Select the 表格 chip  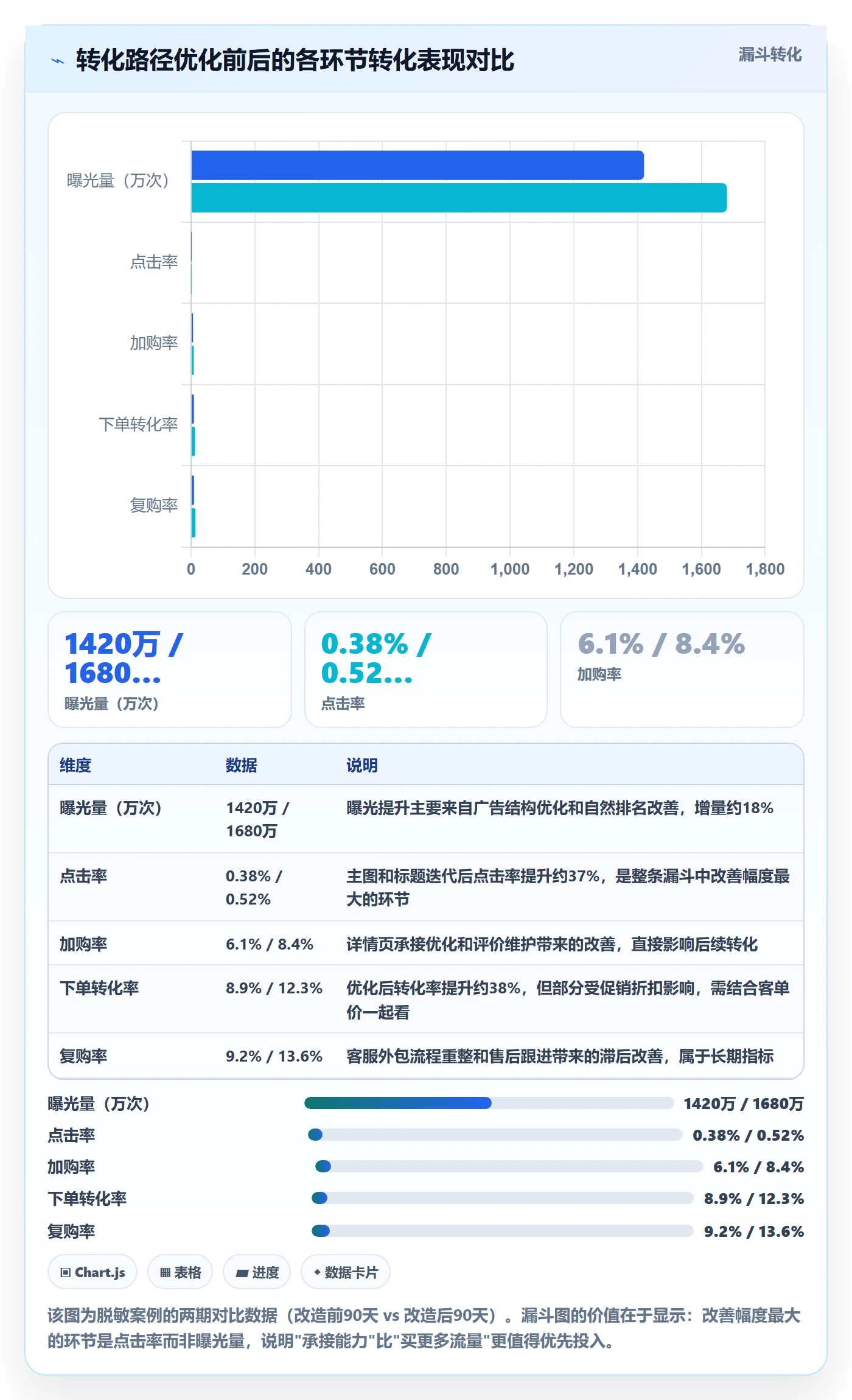tap(180, 1272)
